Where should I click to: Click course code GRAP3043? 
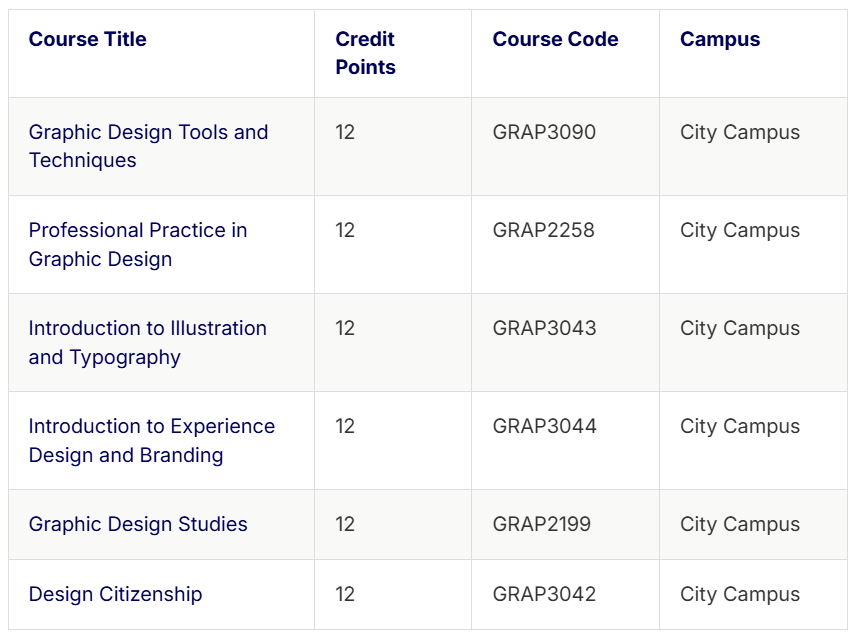pyautogui.click(x=544, y=328)
